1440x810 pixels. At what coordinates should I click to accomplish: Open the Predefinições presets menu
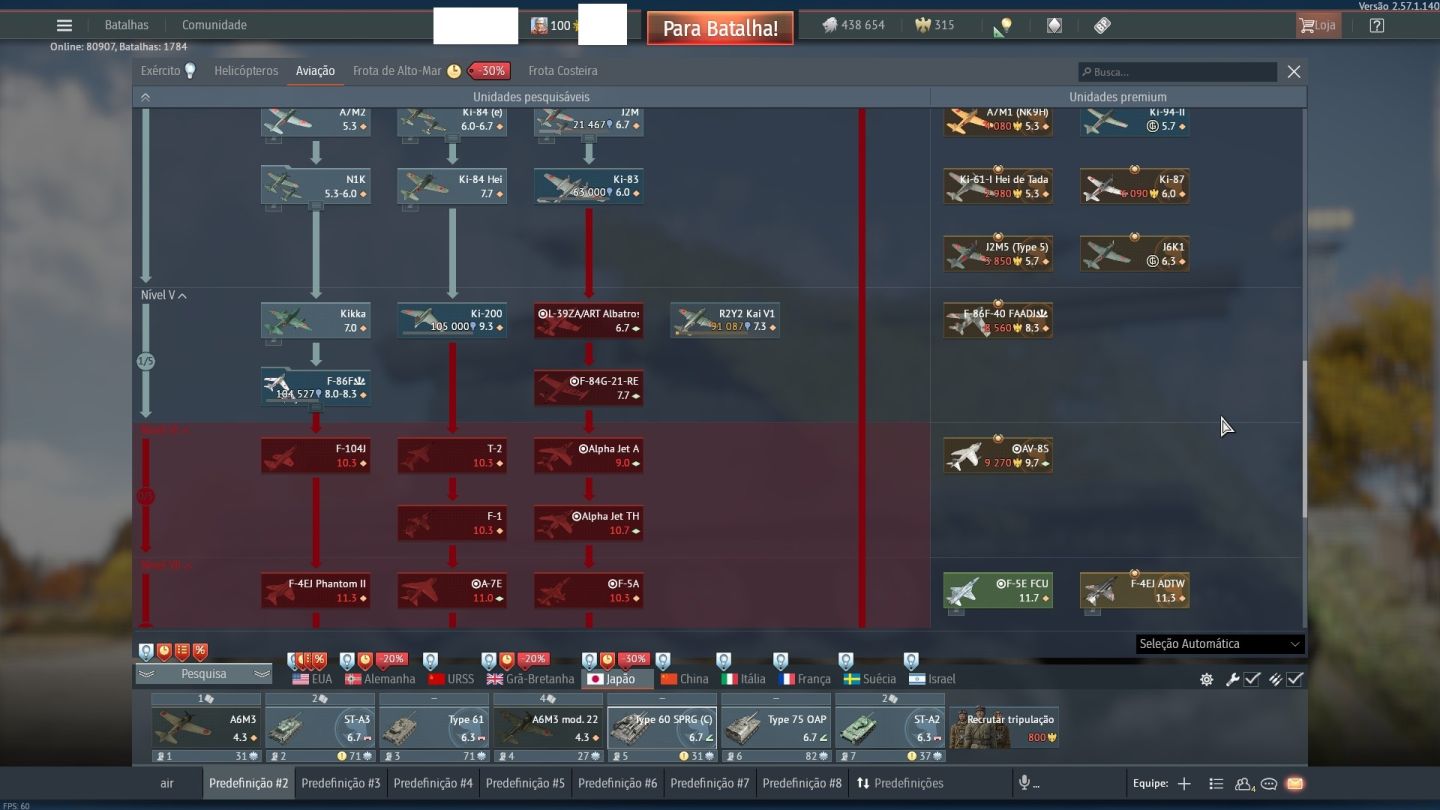coord(900,783)
